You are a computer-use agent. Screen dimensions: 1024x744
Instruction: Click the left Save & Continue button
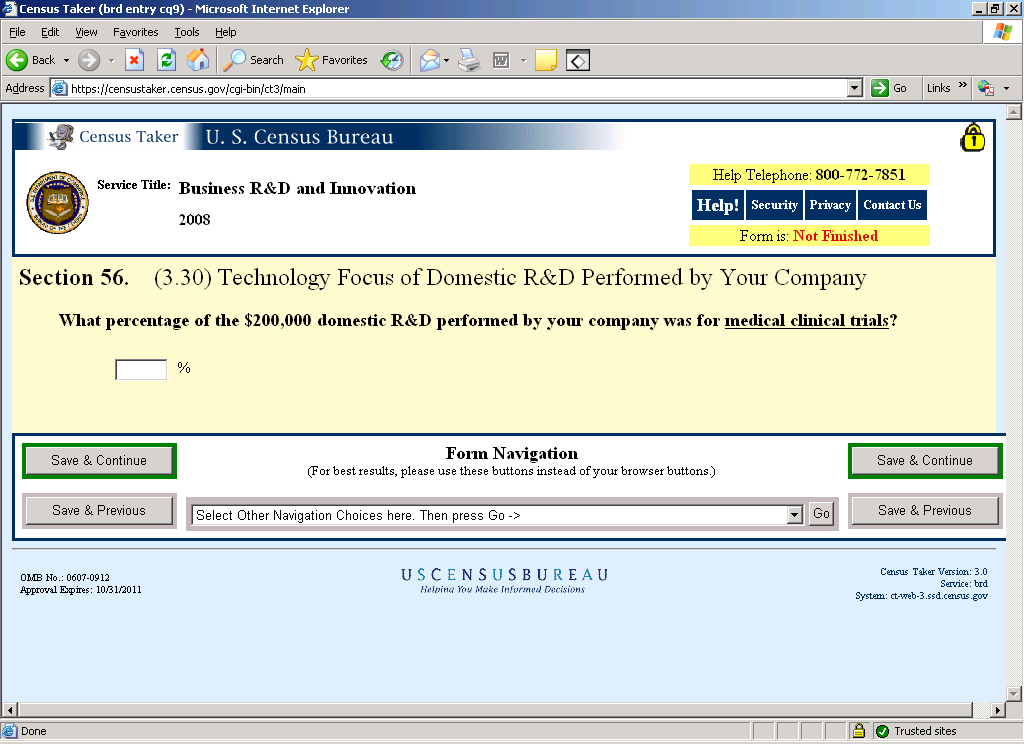pyautogui.click(x=99, y=461)
